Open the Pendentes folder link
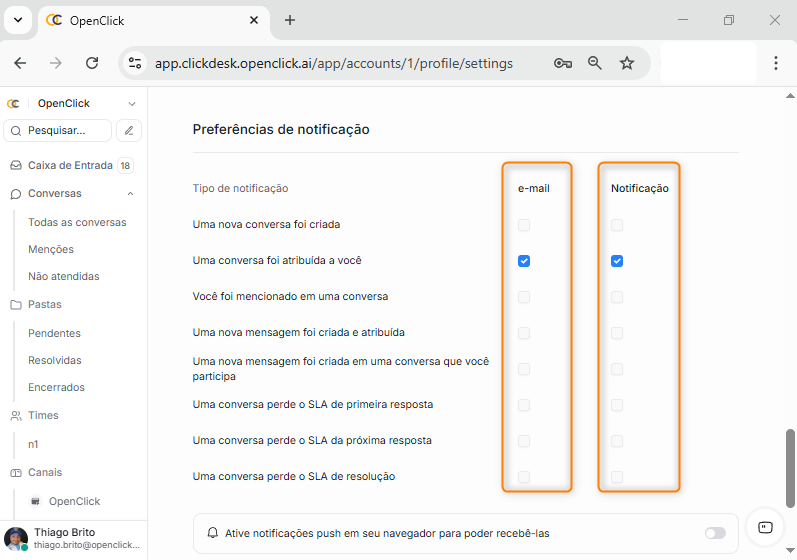This screenshot has width=797, height=560. coord(54,333)
